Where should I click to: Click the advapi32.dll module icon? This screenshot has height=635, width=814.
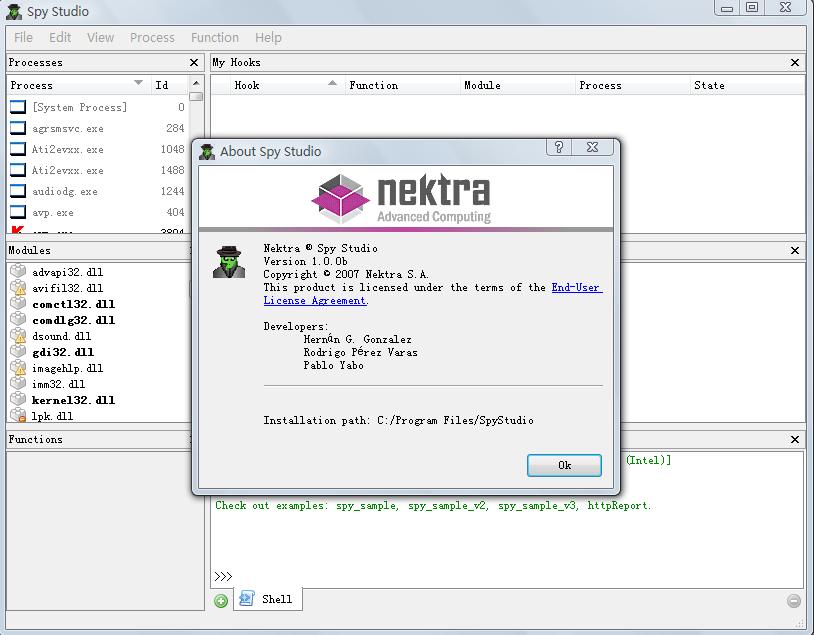tap(18, 271)
